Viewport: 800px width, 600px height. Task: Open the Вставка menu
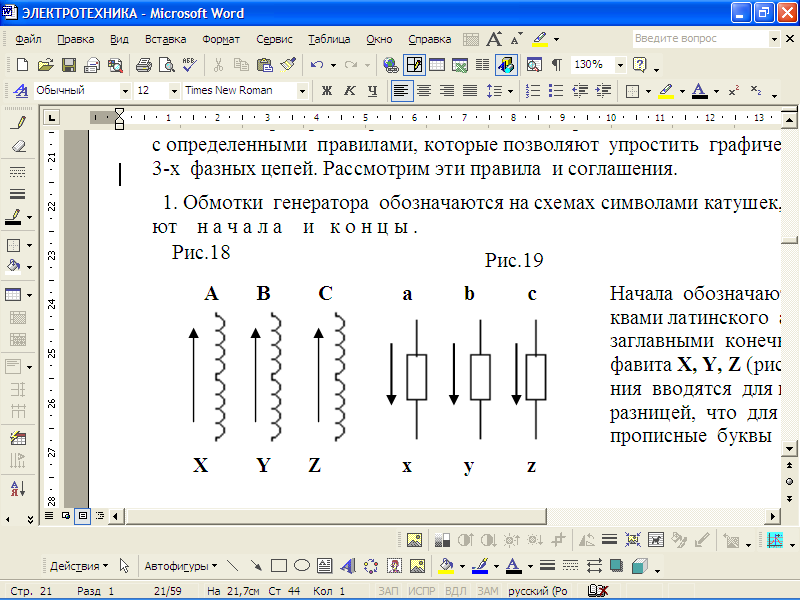165,39
